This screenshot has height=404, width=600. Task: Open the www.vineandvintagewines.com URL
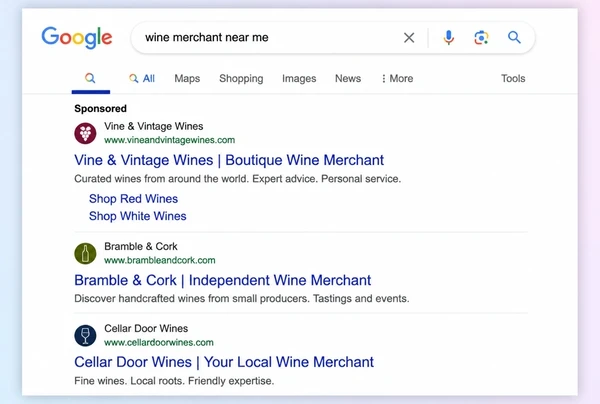(x=170, y=140)
